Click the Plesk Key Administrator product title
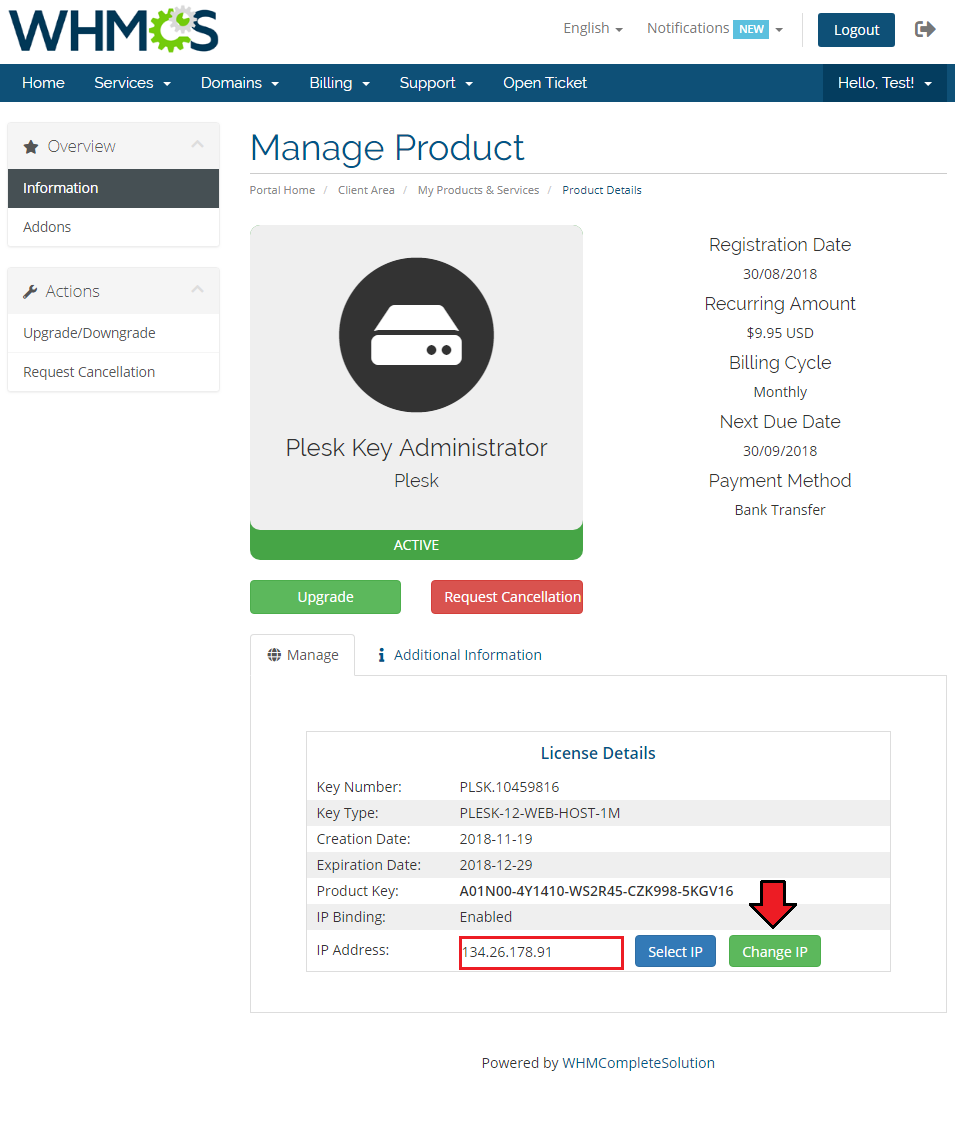The image size is (955, 1127). pyautogui.click(x=416, y=447)
